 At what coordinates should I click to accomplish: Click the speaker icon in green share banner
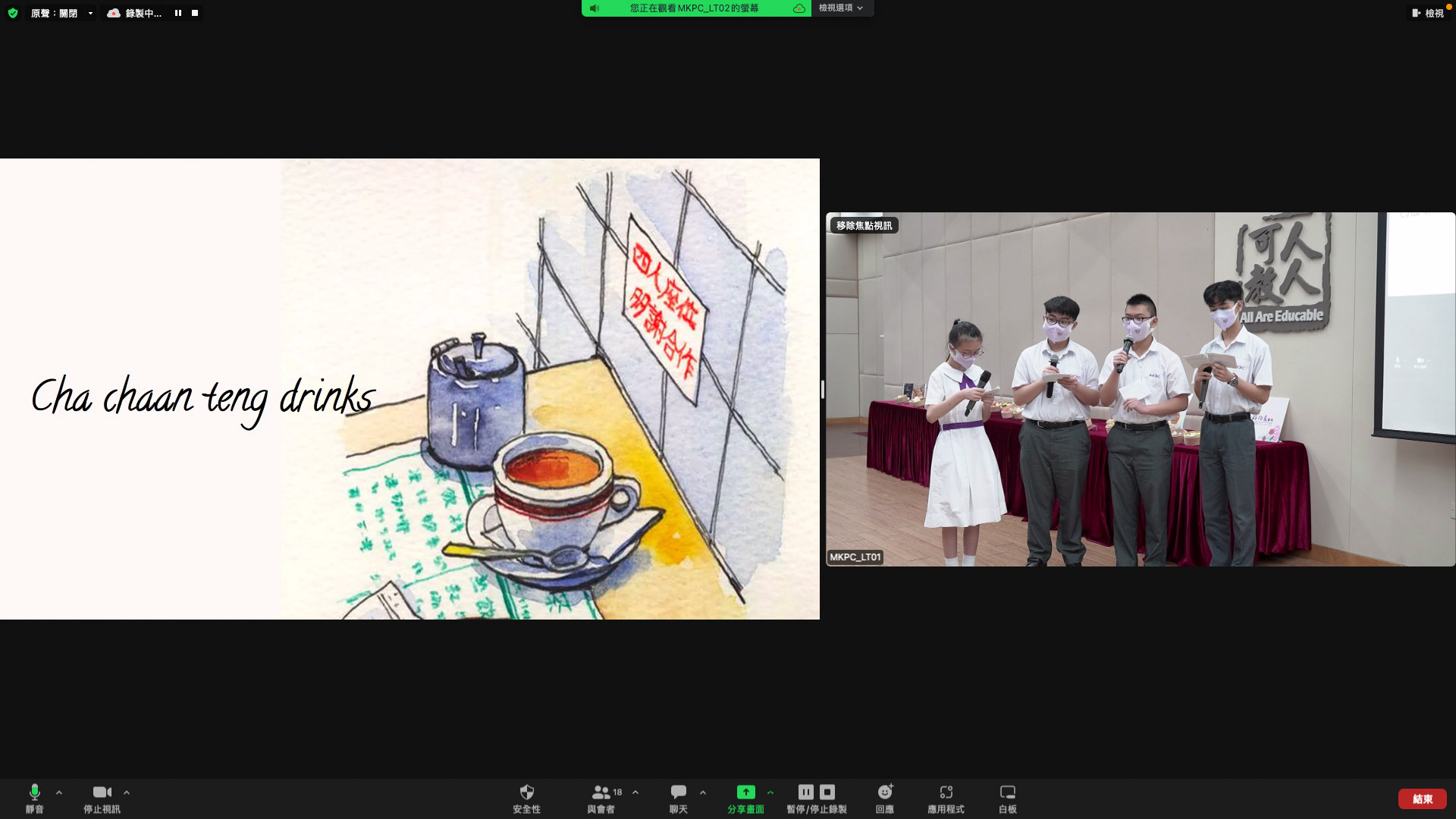tap(595, 8)
